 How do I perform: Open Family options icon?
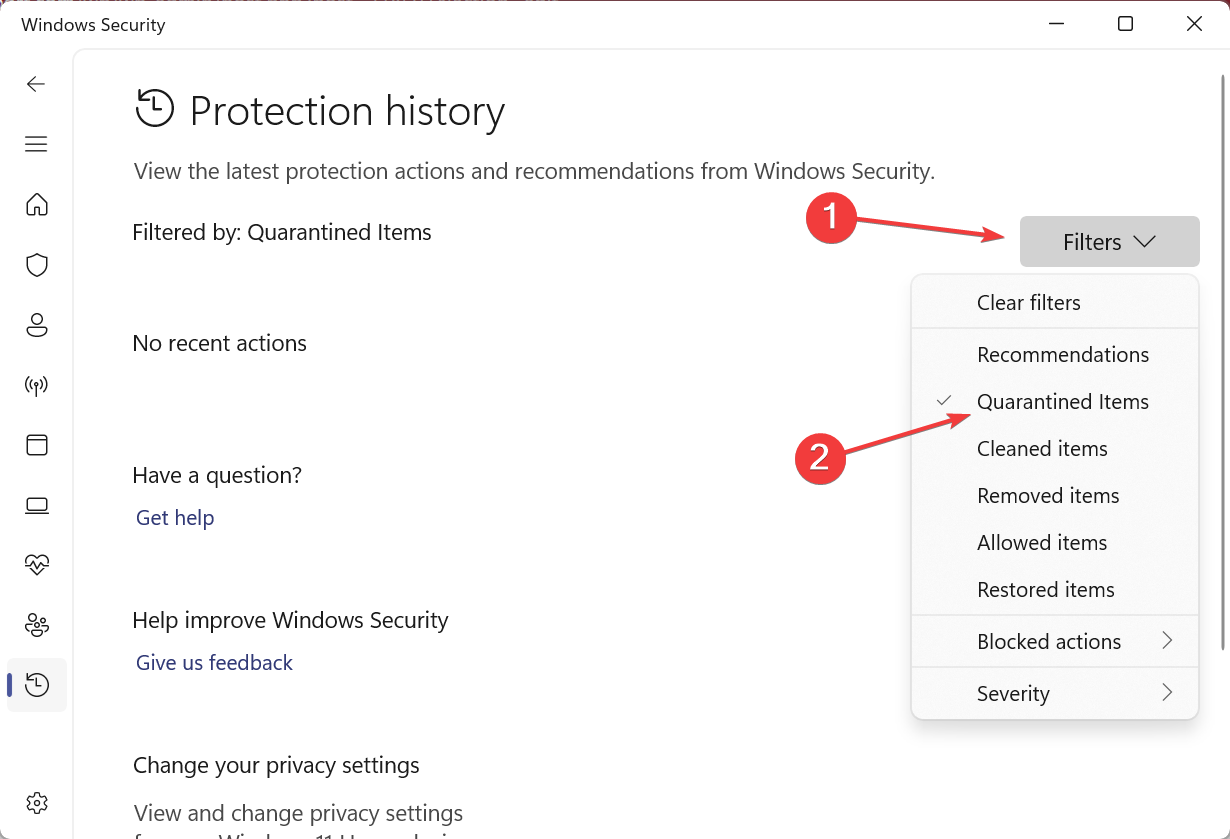[x=37, y=625]
